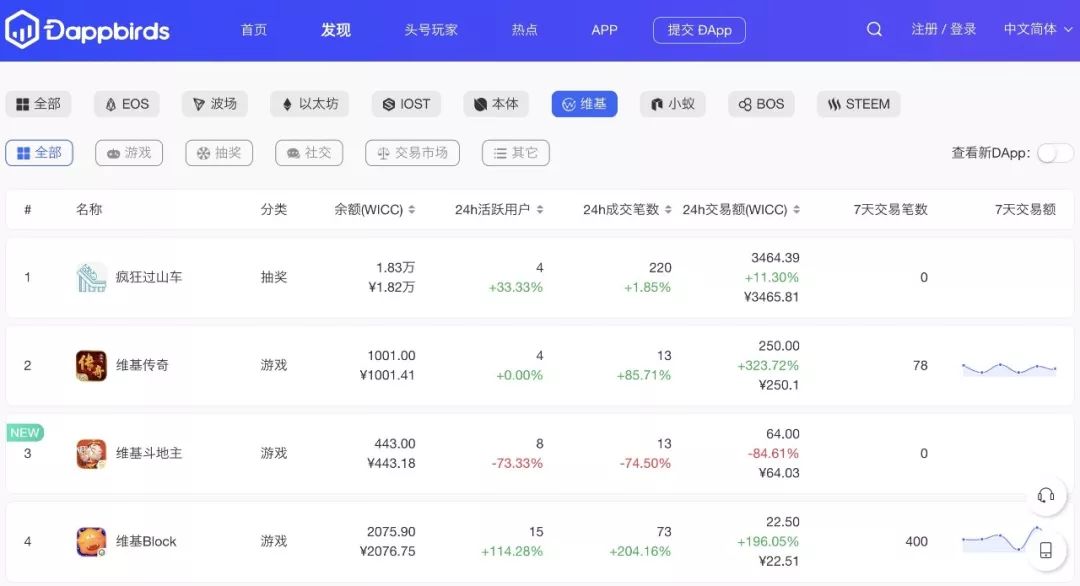Go to 首页 in navigation

[x=253, y=30]
